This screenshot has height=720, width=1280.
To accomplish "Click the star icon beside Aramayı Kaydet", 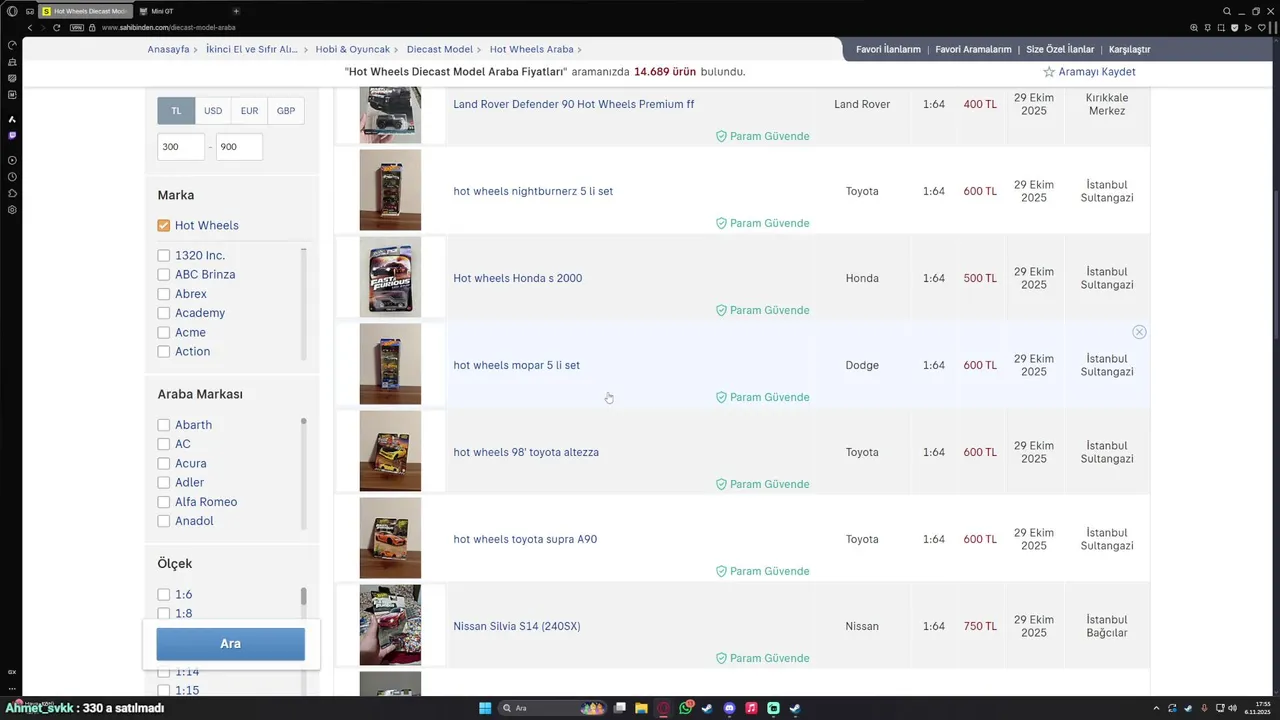I will click(1049, 72).
